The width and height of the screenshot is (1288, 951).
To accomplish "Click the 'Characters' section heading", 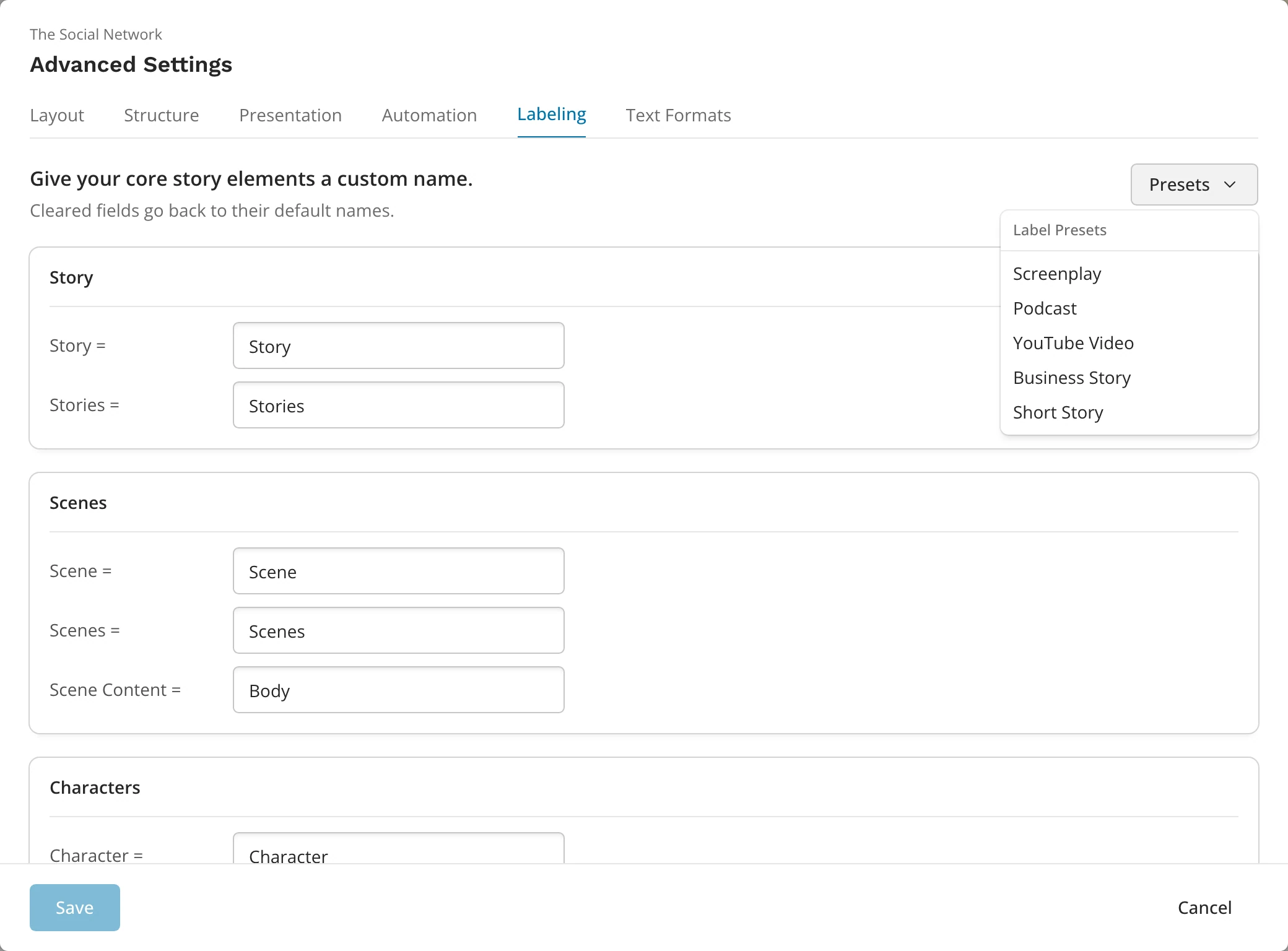I will tap(95, 788).
